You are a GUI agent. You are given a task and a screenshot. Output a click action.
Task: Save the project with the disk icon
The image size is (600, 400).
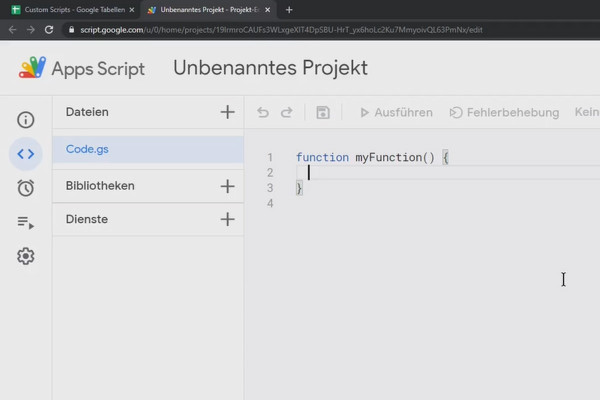point(323,113)
